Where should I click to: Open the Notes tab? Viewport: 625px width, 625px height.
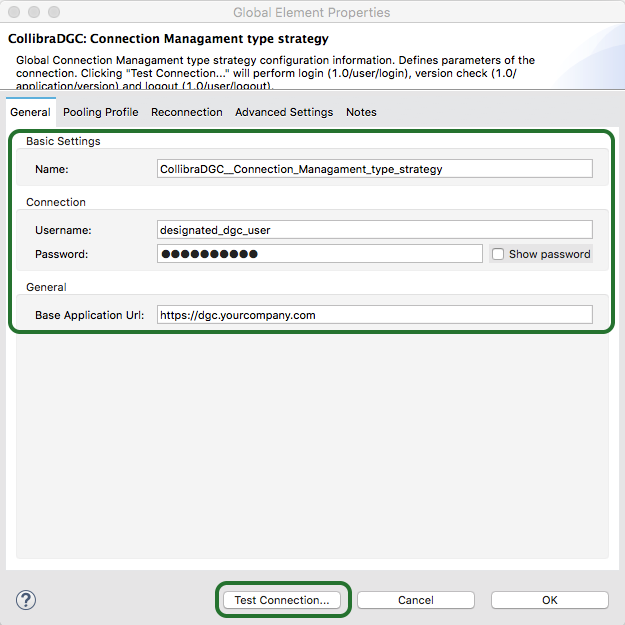361,112
